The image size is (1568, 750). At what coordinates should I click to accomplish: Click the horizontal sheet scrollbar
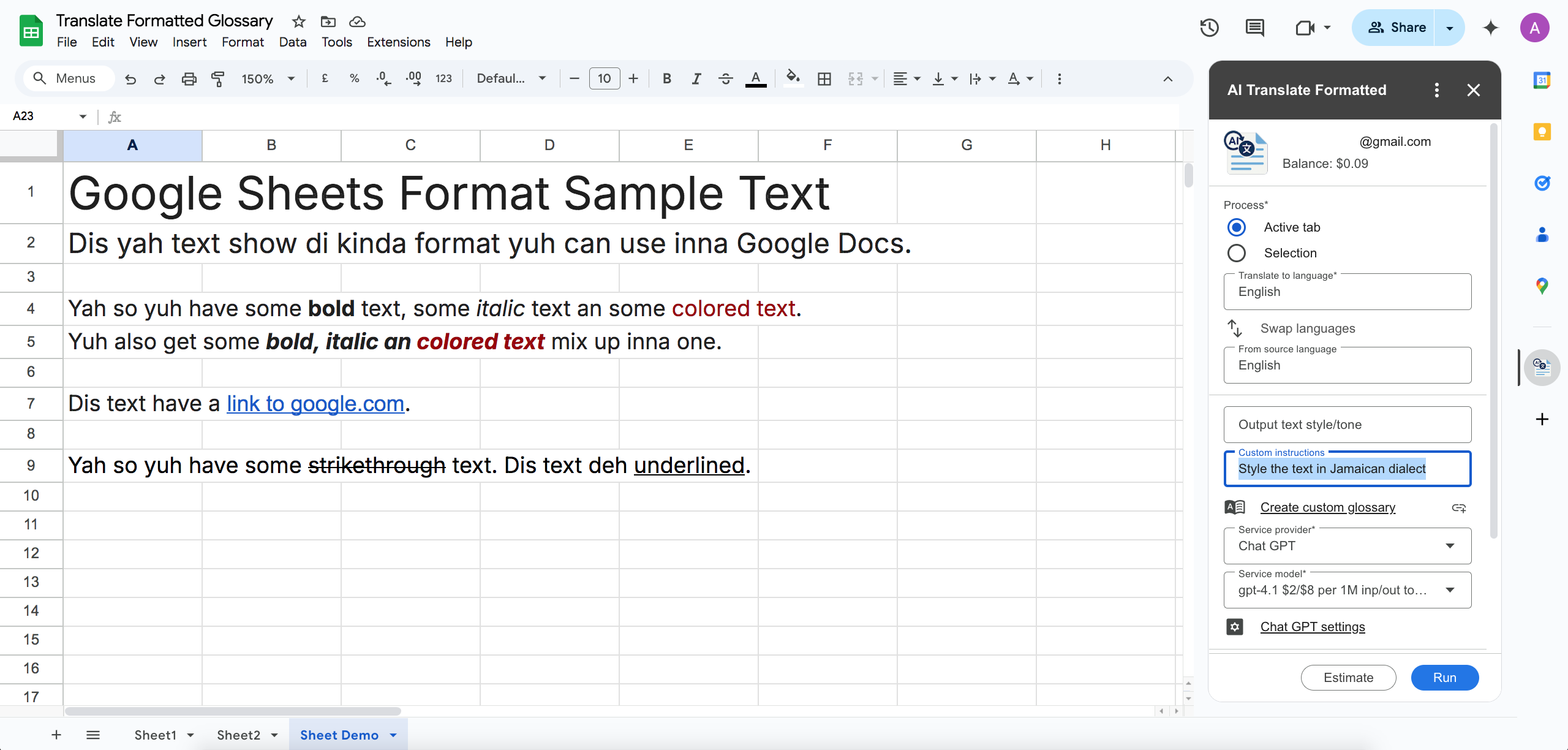(x=233, y=711)
